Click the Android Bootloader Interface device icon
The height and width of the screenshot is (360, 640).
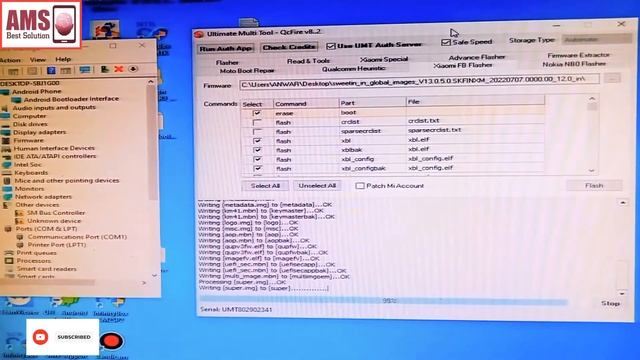coord(17,100)
